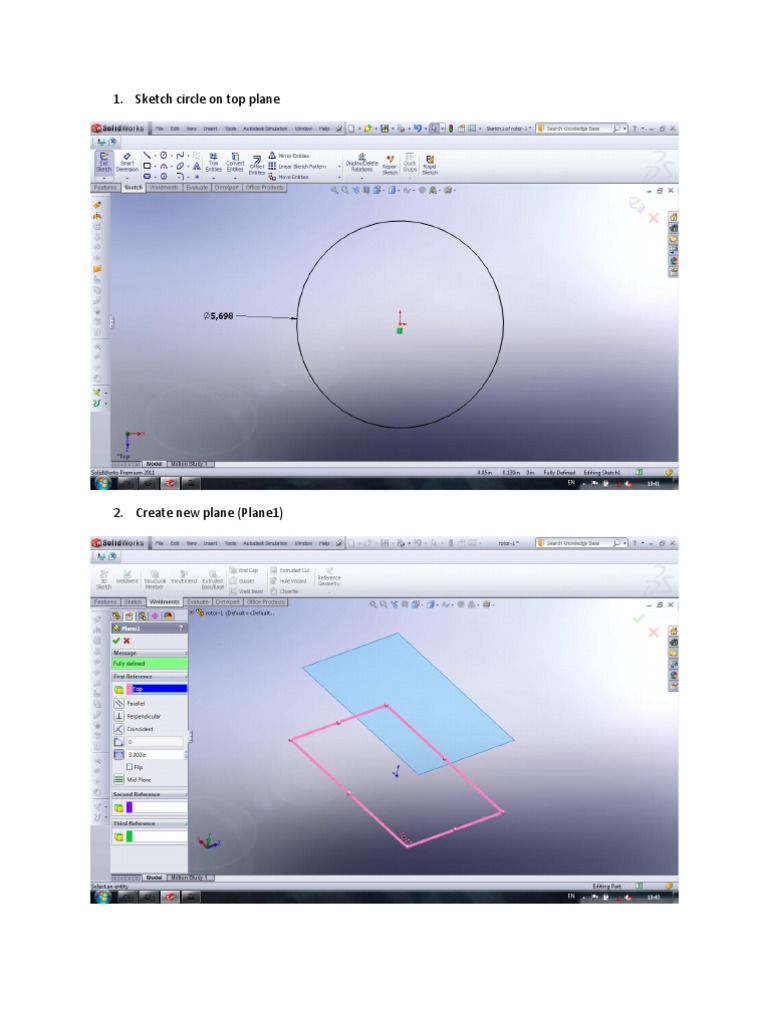Click the Second Reference selection box
Image resolution: width=768 pixels, height=1024 pixels.
[156, 808]
